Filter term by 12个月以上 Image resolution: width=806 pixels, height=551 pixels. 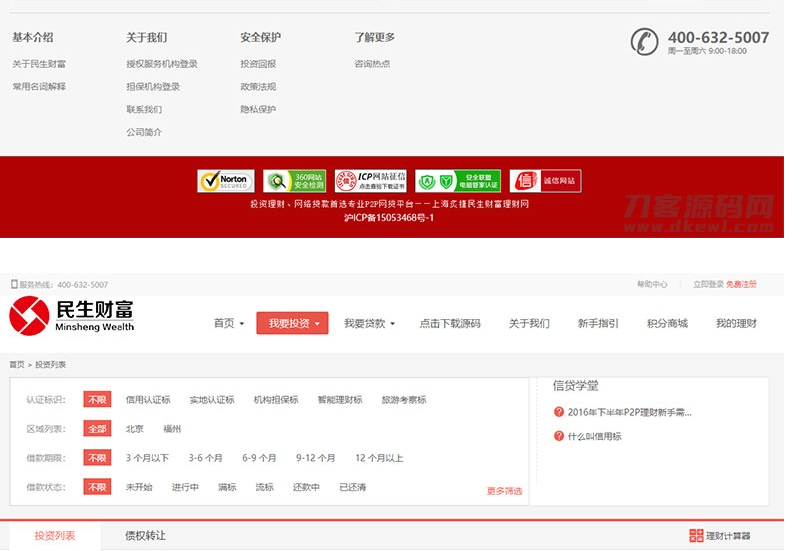(379, 458)
